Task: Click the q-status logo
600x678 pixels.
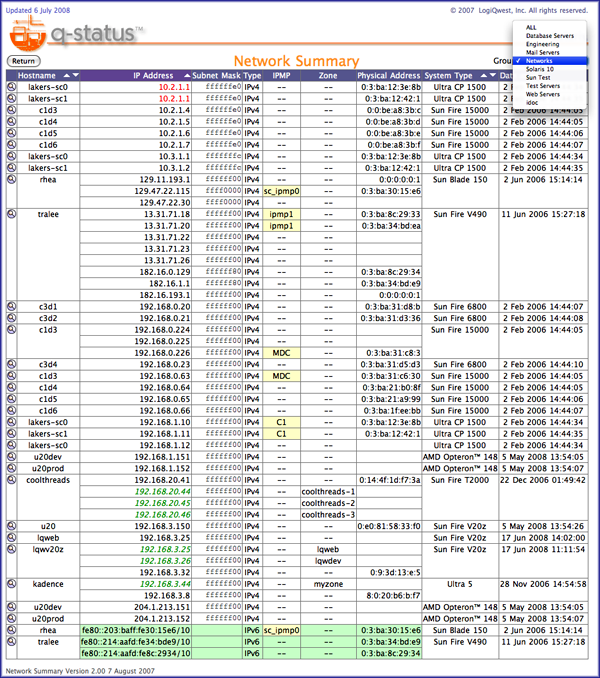Action: [76, 34]
